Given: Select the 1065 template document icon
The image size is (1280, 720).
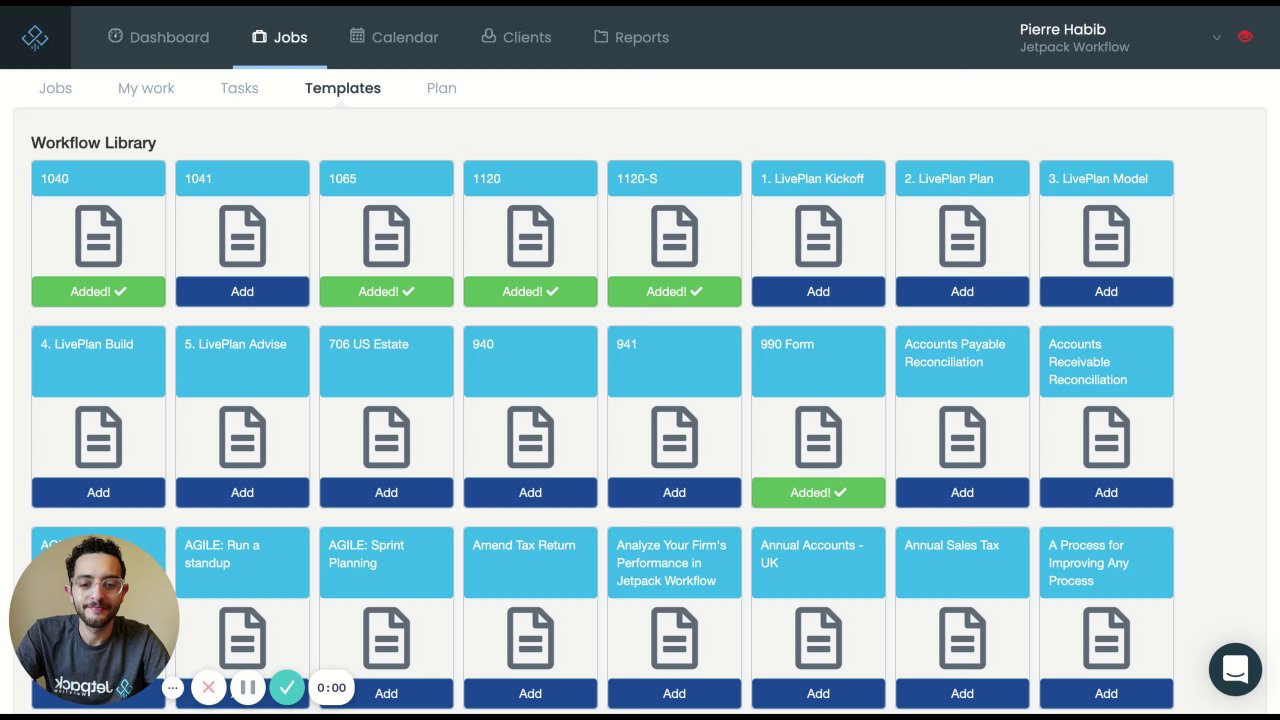Looking at the screenshot, I should pyautogui.click(x=386, y=236).
